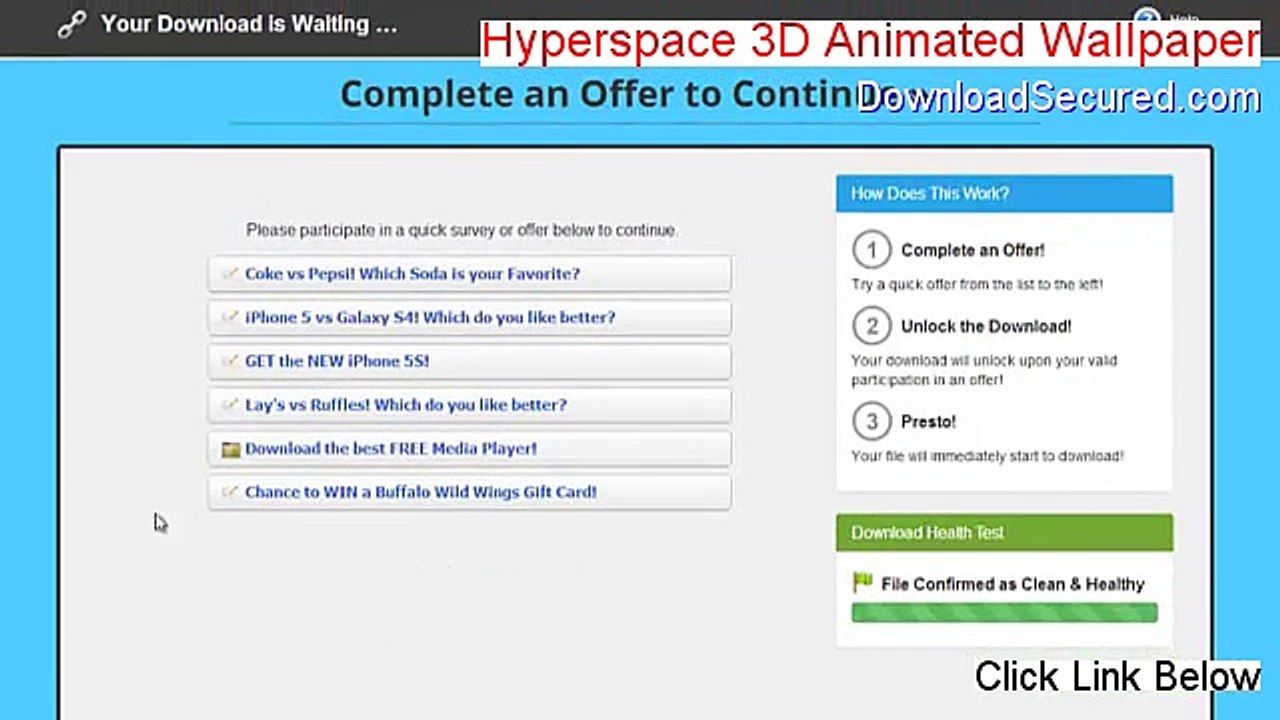1280x720 pixels.
Task: Select the GET the NEW iPhone 5S offer
Action: tap(470, 362)
